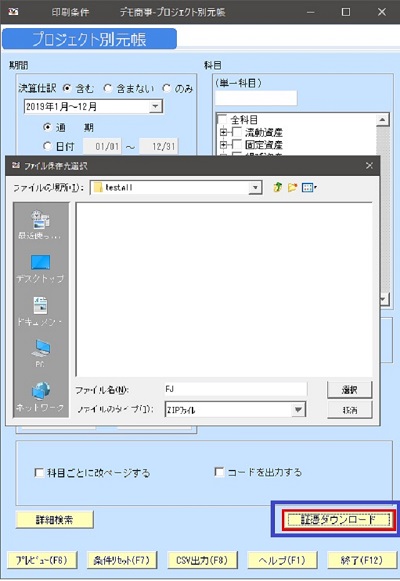400x581 pixels.
Task: Minimize the main window
Action: pos(310,12)
